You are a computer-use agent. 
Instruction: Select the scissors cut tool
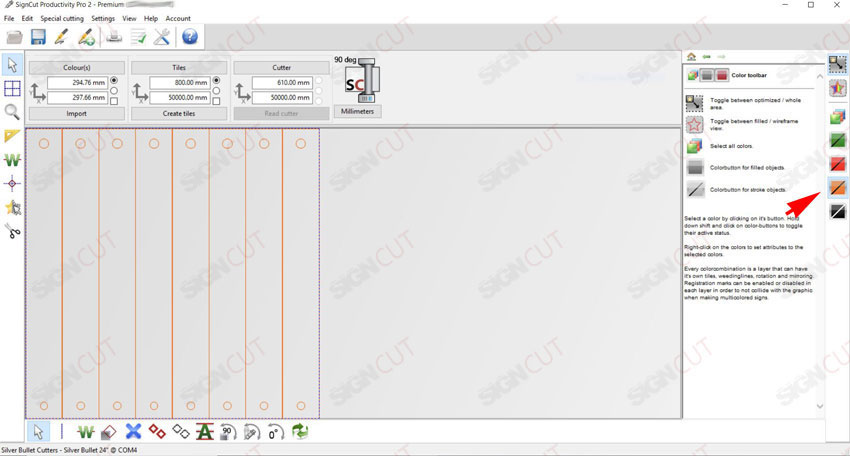tap(12, 231)
